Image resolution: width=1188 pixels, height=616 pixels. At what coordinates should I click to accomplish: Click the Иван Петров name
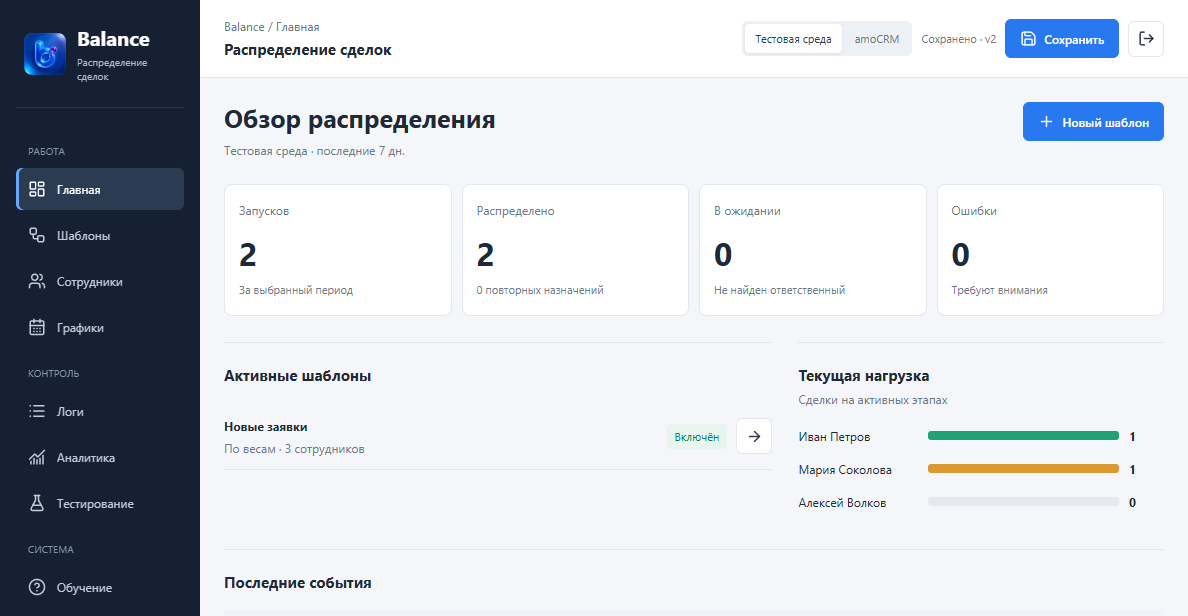(834, 436)
